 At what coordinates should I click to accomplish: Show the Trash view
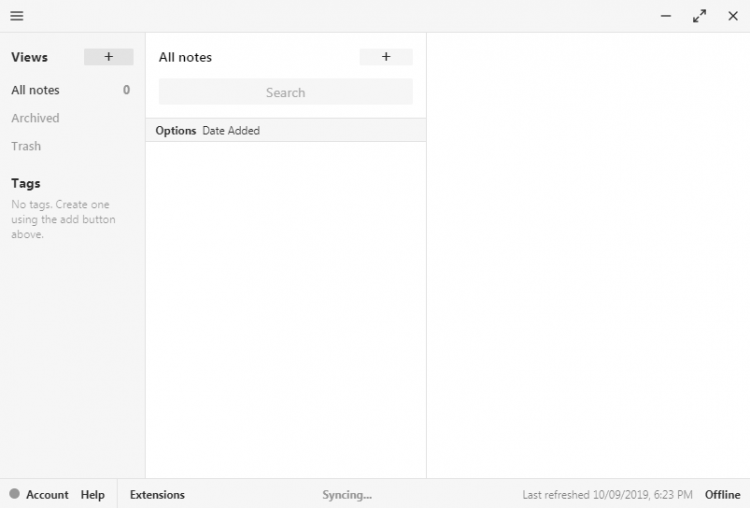tap(26, 146)
